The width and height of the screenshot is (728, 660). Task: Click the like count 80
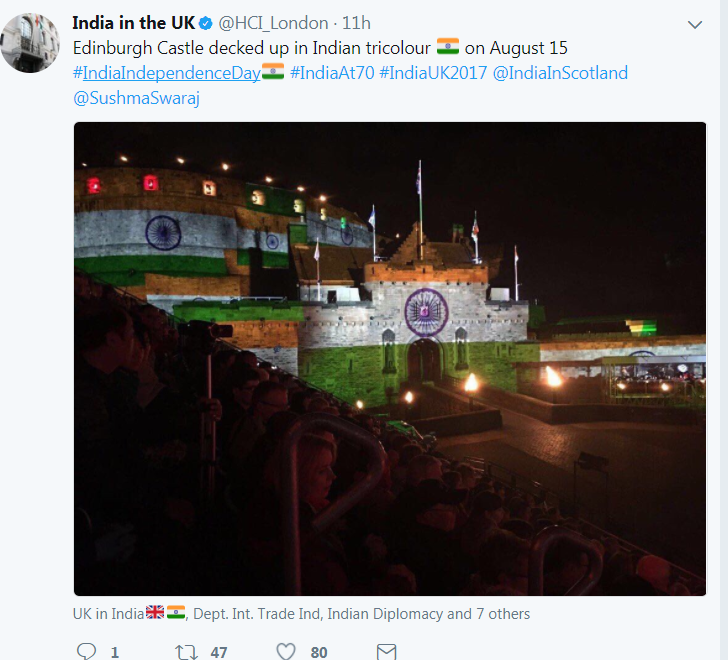318,652
